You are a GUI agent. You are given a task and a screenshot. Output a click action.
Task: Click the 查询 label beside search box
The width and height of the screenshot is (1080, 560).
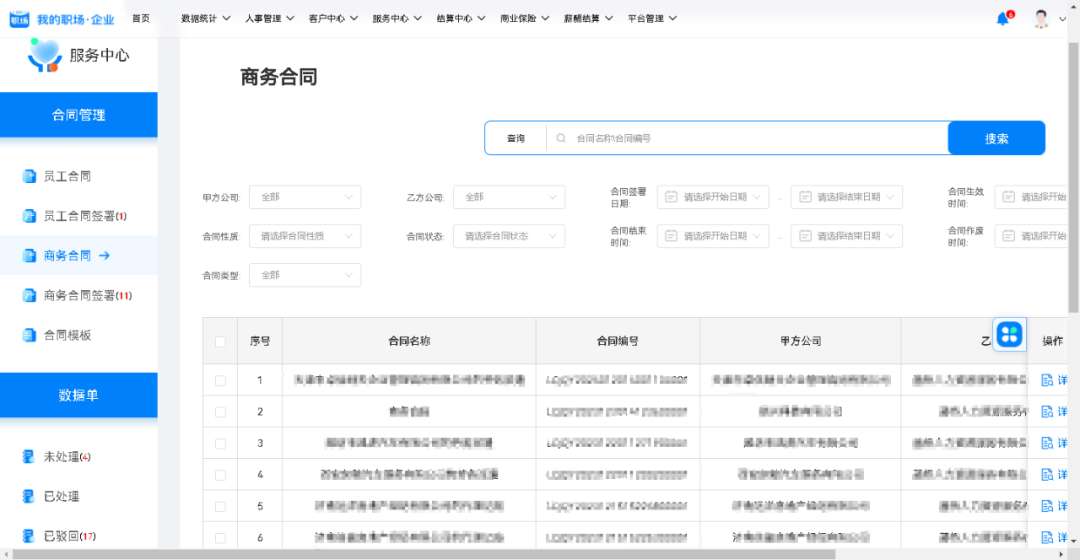coord(516,138)
